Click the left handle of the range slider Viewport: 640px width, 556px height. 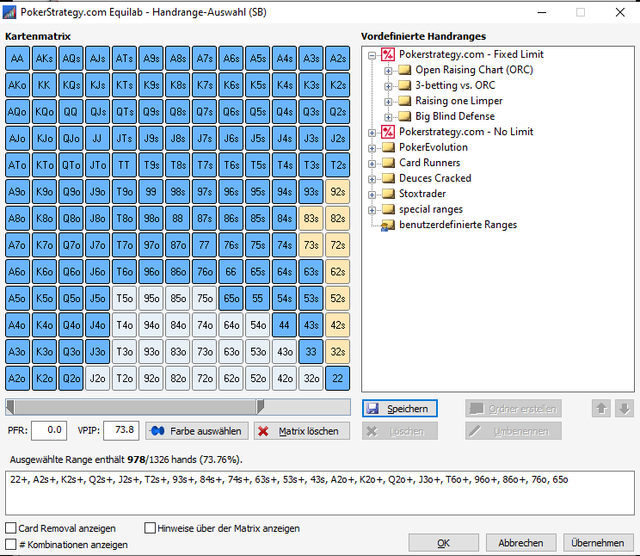pyautogui.click(x=11, y=407)
